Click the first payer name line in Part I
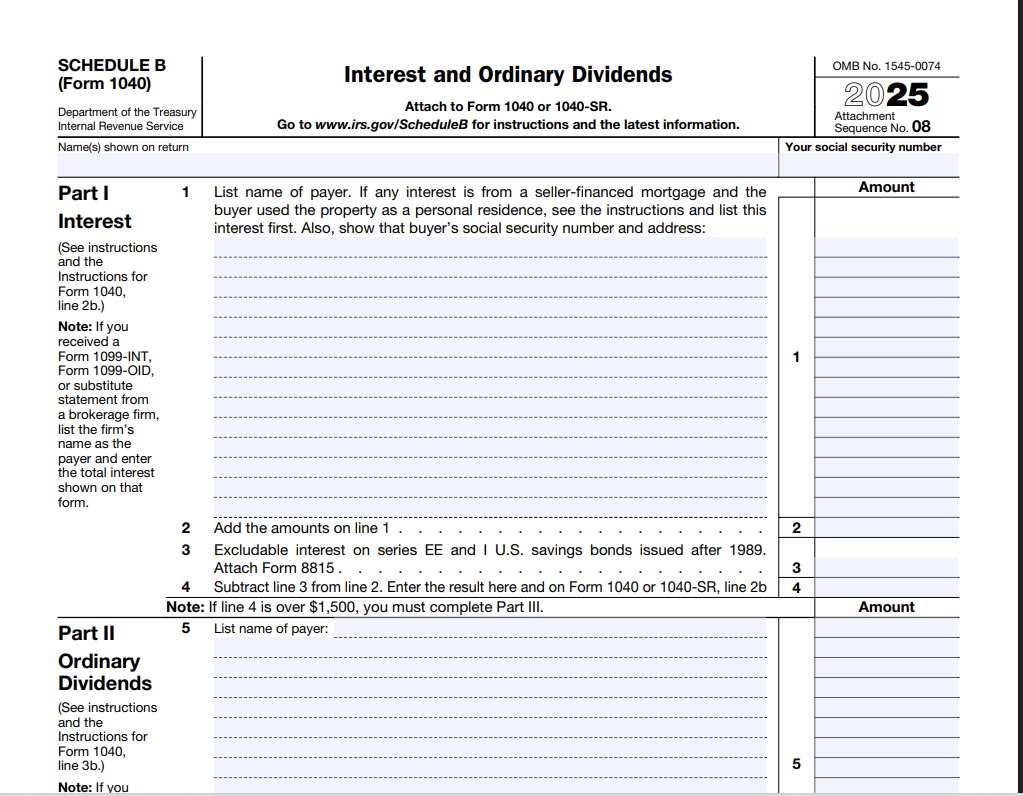The image size is (1023, 796). click(490, 247)
